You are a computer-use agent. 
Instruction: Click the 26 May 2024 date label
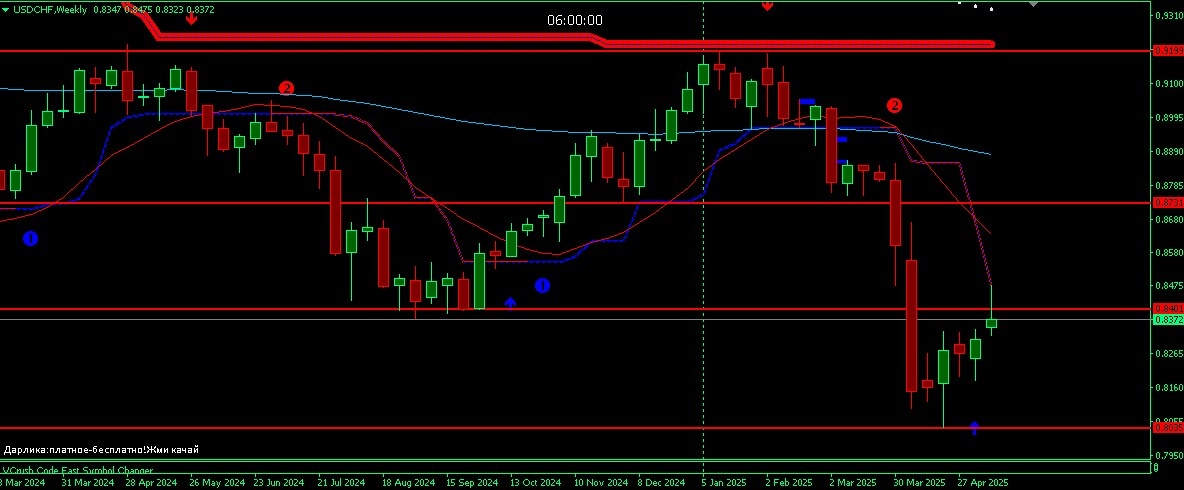[x=217, y=482]
